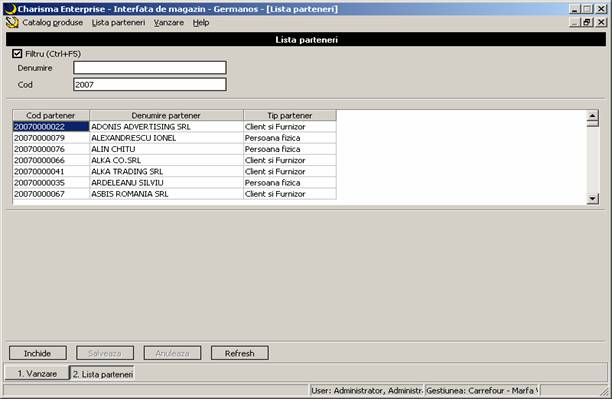Click Persoana fizica in the ALEXANDRESCU IONEL row
Image resolution: width=612 pixels, height=399 pixels.
tap(290, 138)
